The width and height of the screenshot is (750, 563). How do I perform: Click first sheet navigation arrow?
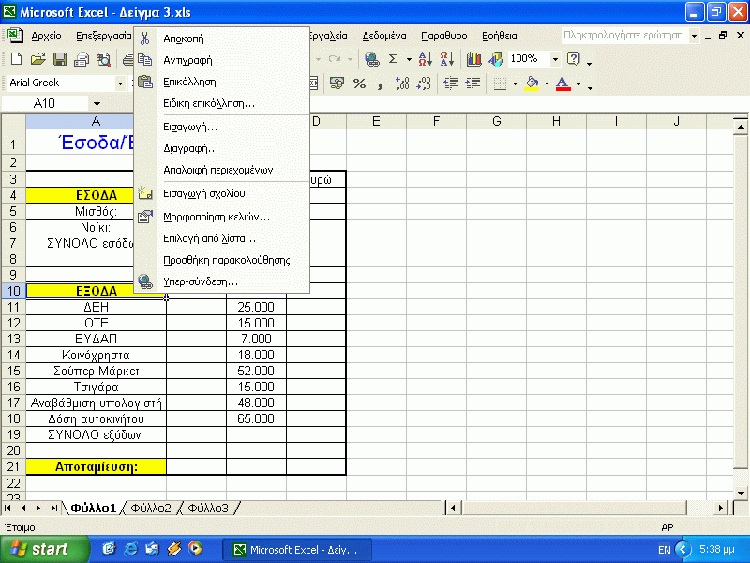coord(8,508)
